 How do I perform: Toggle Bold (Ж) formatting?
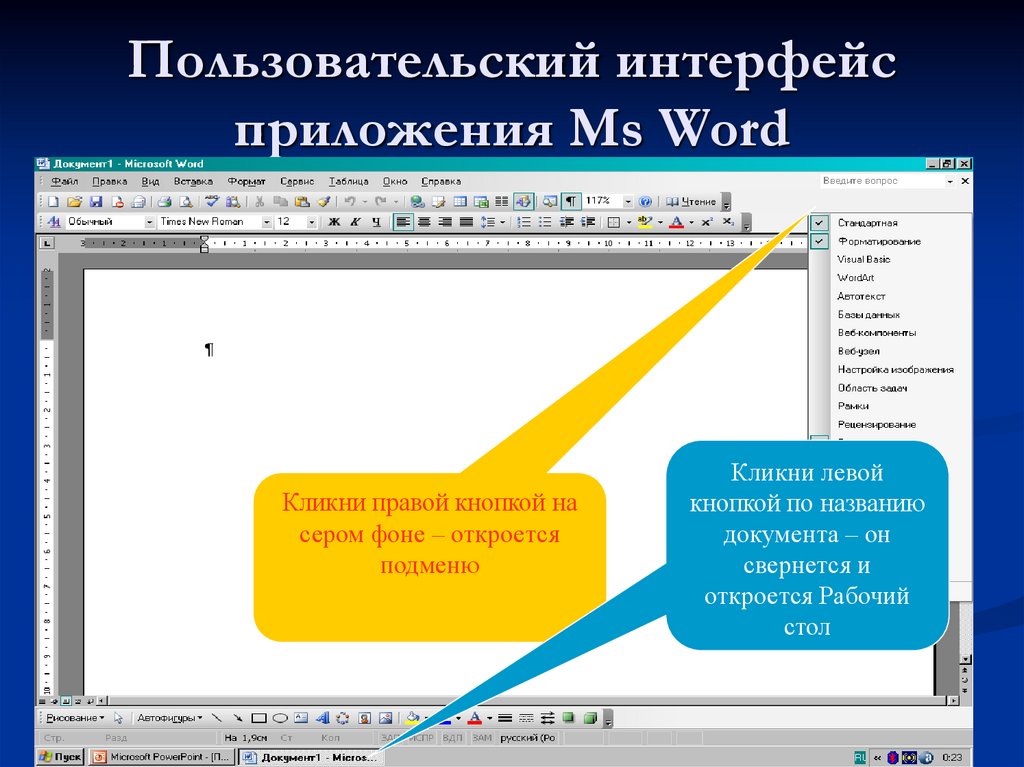[x=334, y=222]
